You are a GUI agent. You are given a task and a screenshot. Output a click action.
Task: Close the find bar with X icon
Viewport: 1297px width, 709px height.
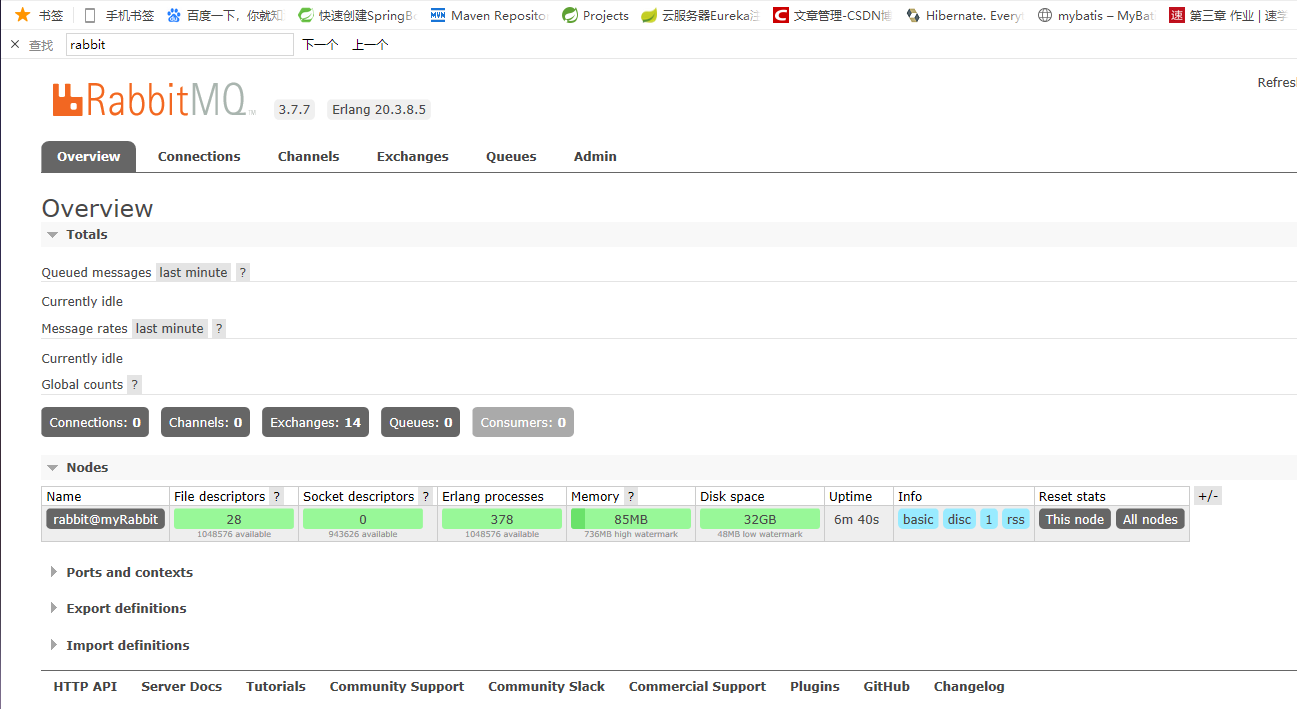(x=15, y=44)
